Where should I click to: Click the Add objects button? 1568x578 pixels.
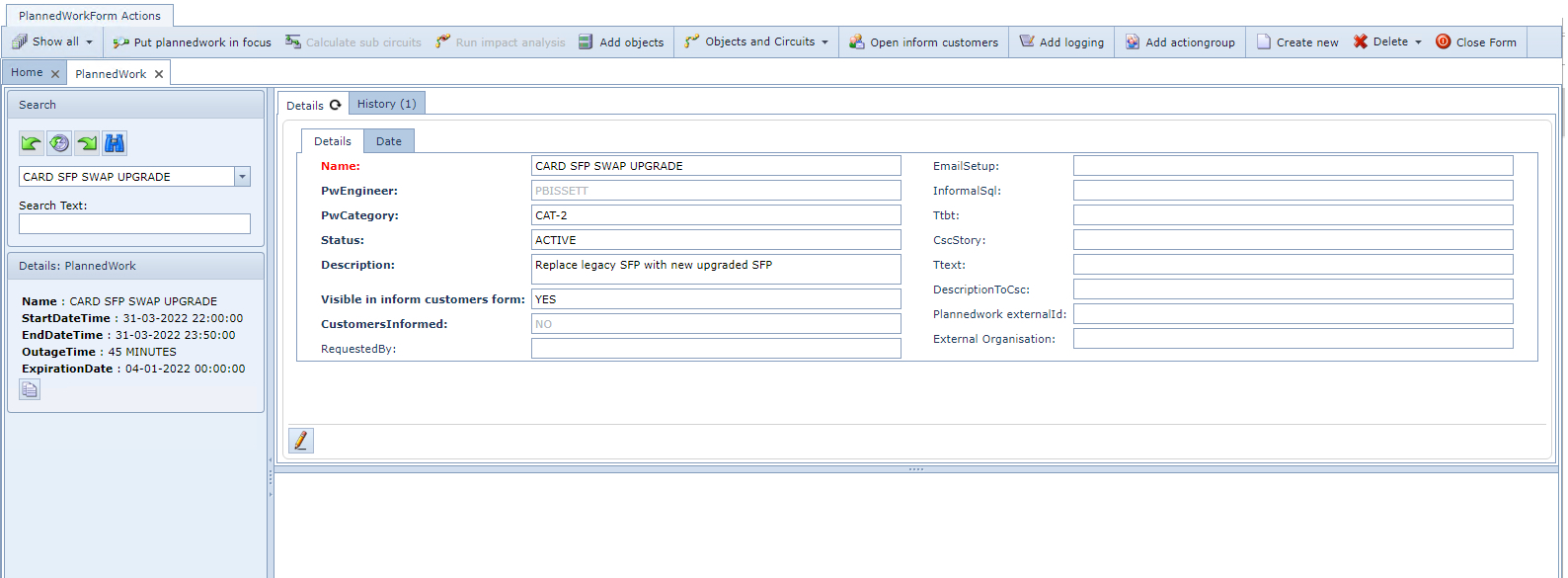click(x=621, y=42)
